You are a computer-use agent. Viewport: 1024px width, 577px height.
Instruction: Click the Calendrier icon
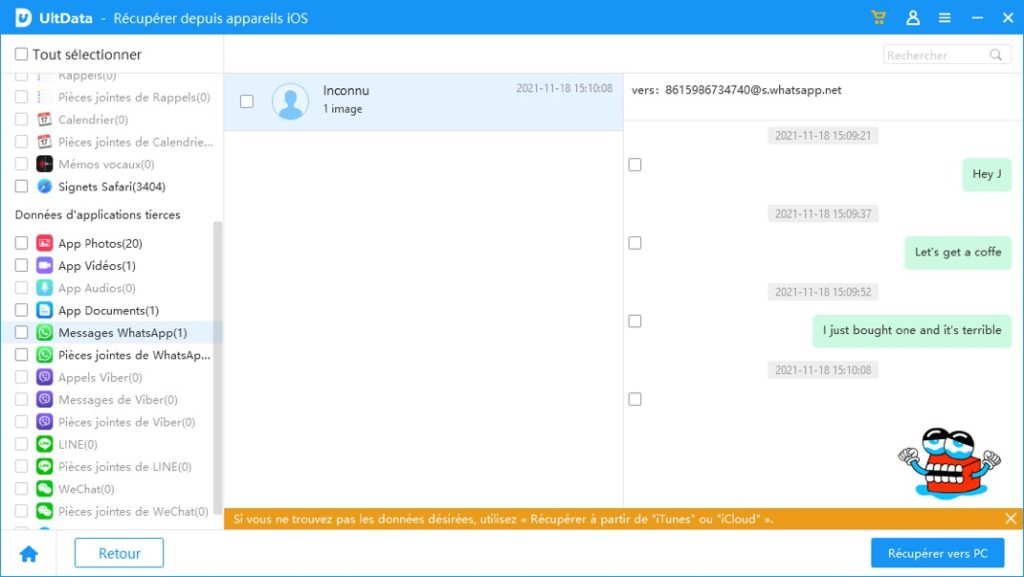(x=44, y=119)
